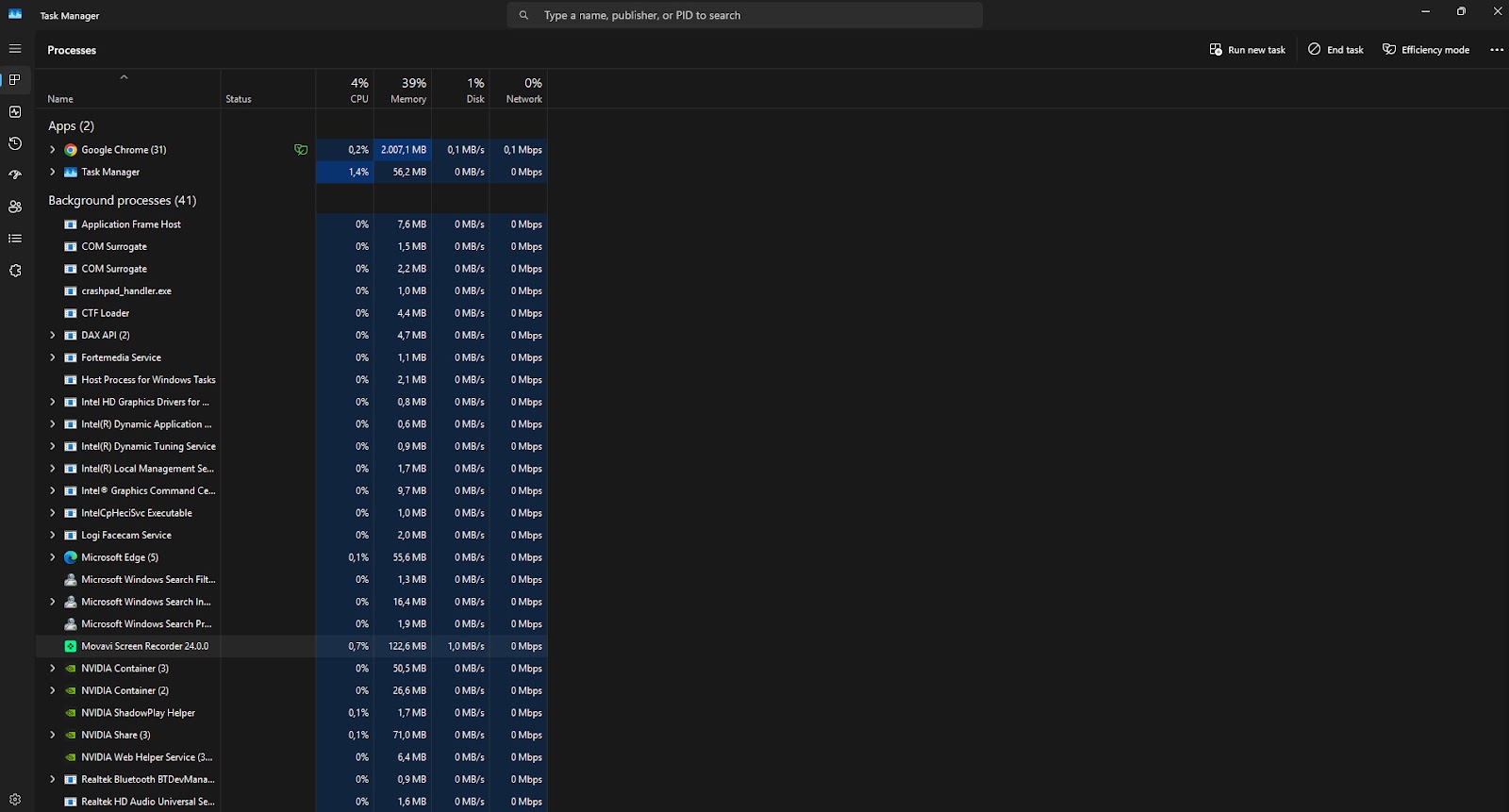The width and height of the screenshot is (1509, 812).
Task: Expand the DAX API group
Action: [53, 336]
